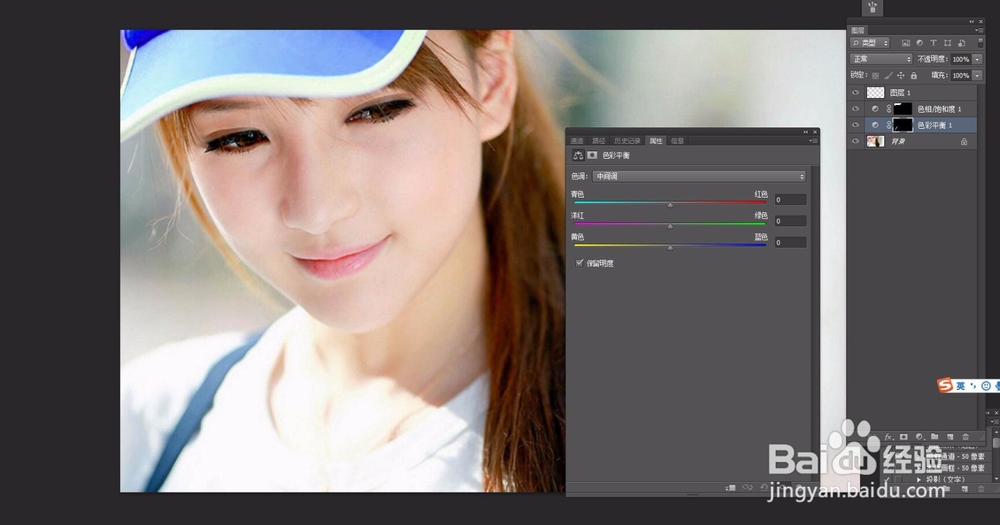Screen dimensions: 1000x525
Task: Open the Layers panel flyout menu
Action: (x=978, y=30)
